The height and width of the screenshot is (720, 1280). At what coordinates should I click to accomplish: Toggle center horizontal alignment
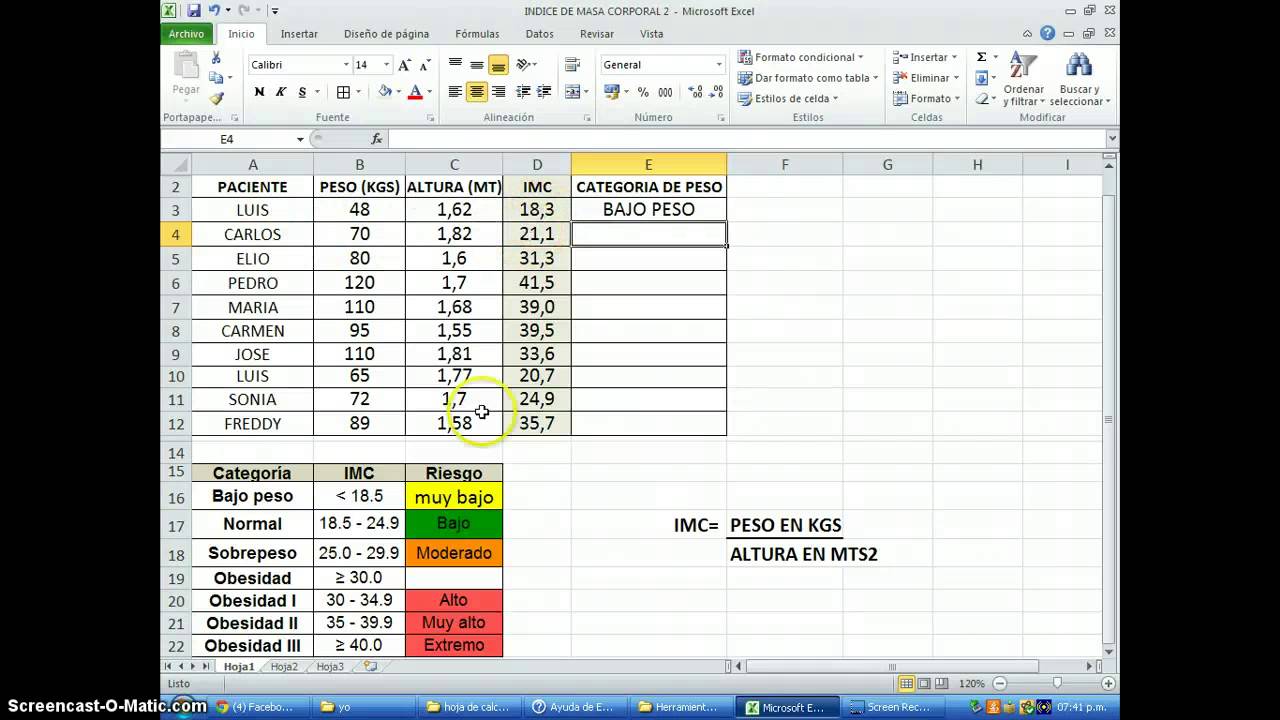pyautogui.click(x=477, y=92)
